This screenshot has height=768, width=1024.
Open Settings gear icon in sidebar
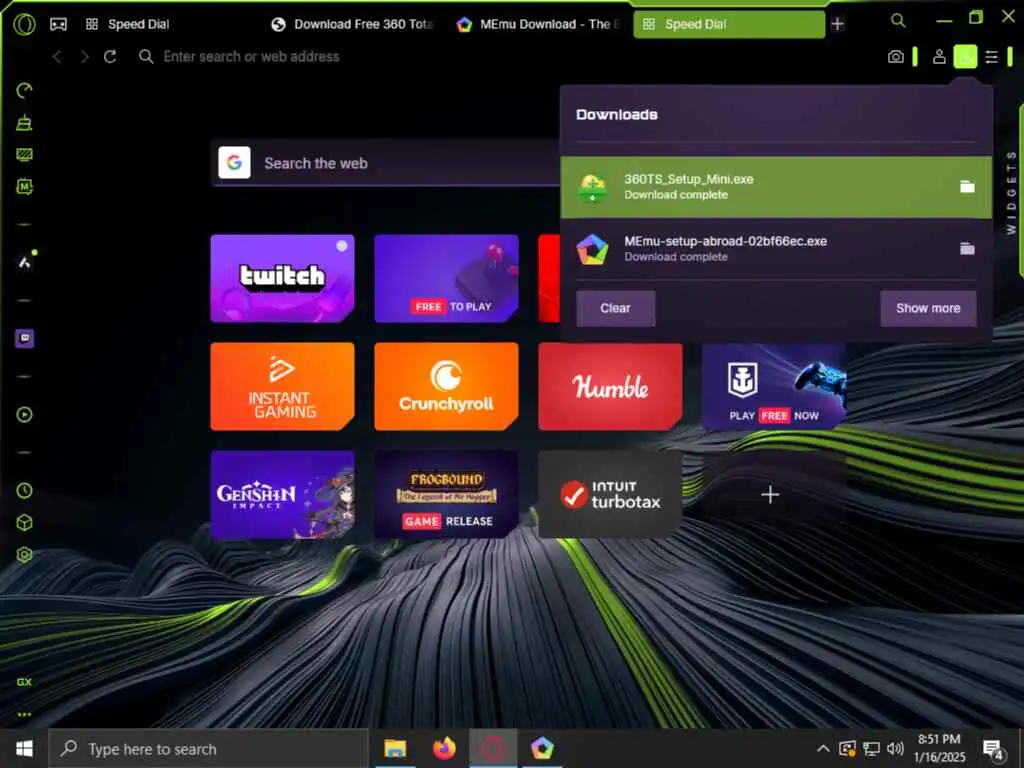(x=24, y=554)
